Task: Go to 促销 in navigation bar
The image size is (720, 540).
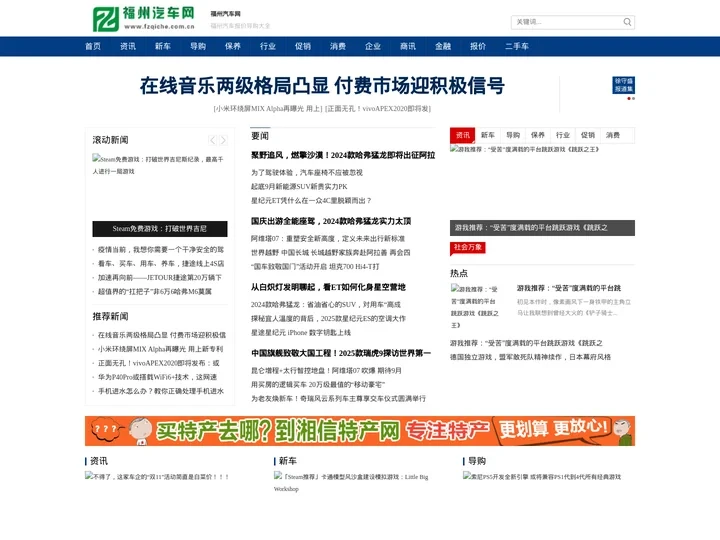Action: click(303, 46)
